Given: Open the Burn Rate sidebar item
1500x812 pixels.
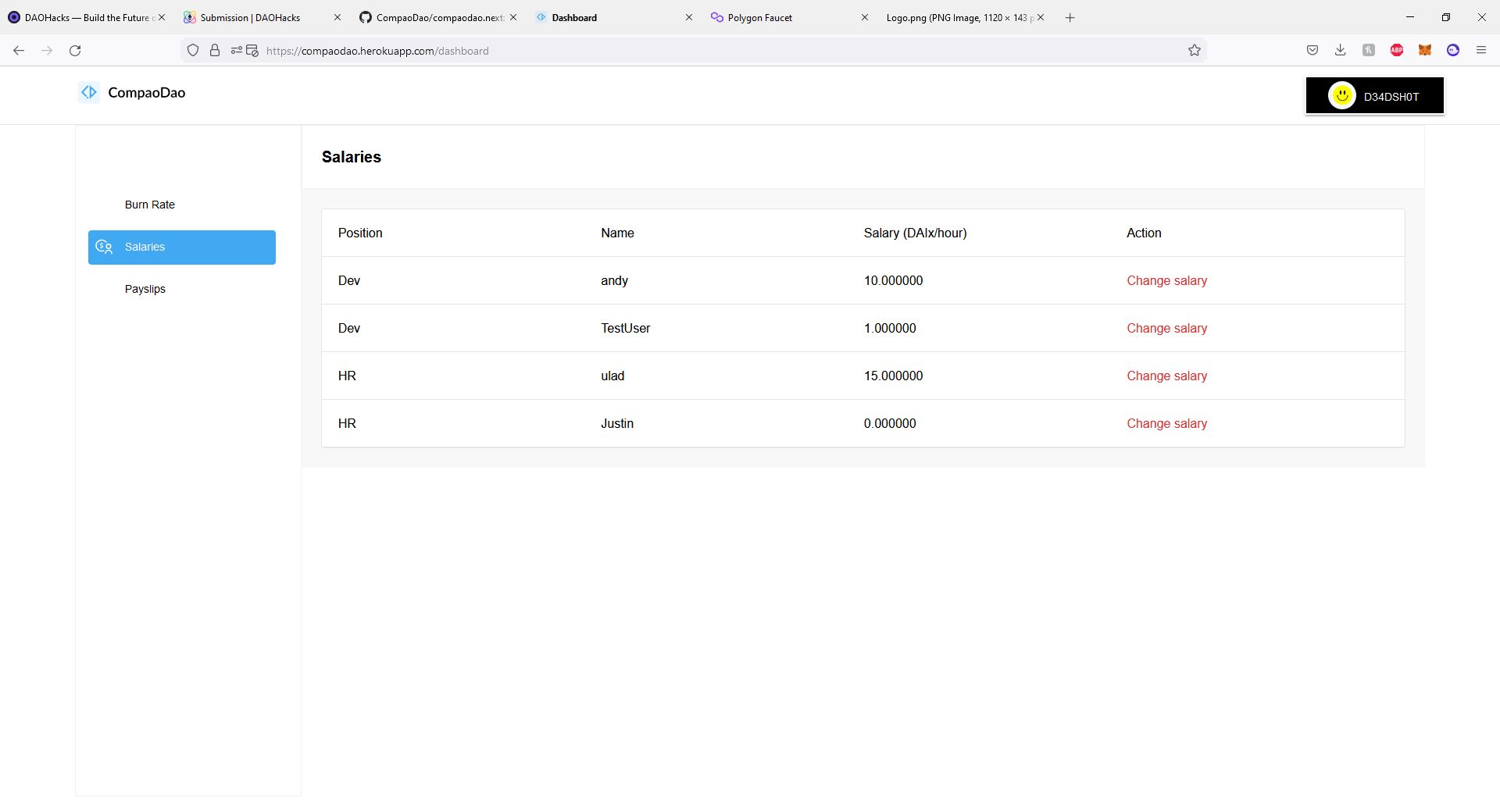Looking at the screenshot, I should pyautogui.click(x=150, y=205).
